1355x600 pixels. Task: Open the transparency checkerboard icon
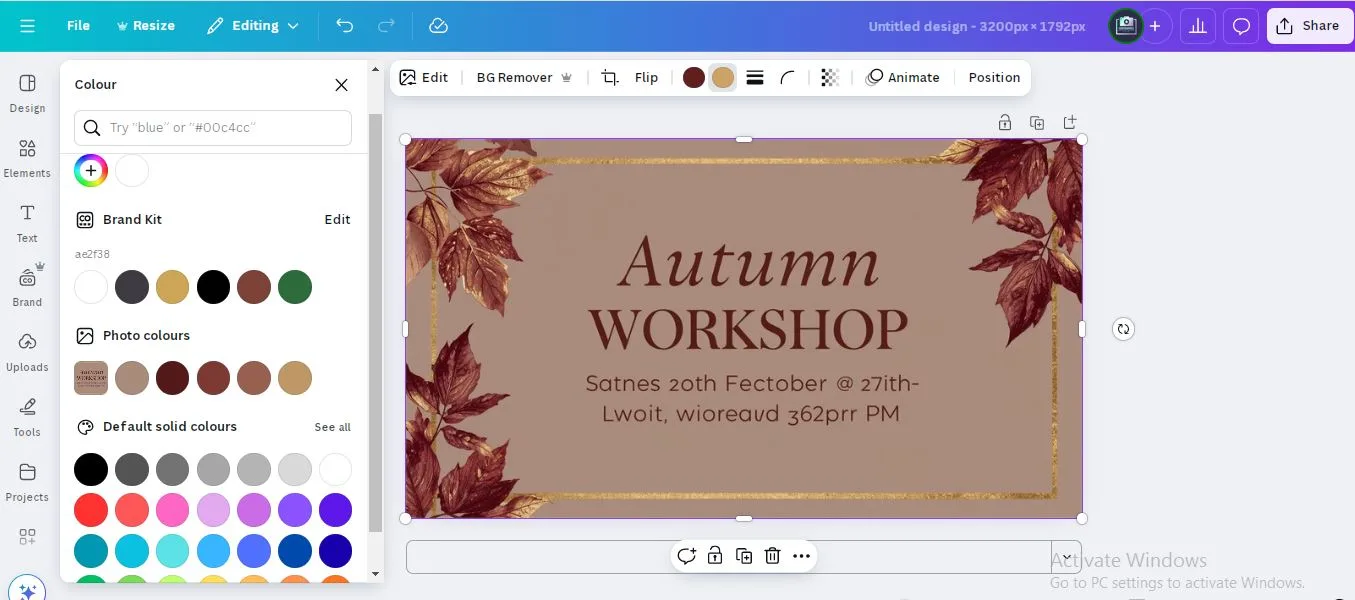pos(829,78)
